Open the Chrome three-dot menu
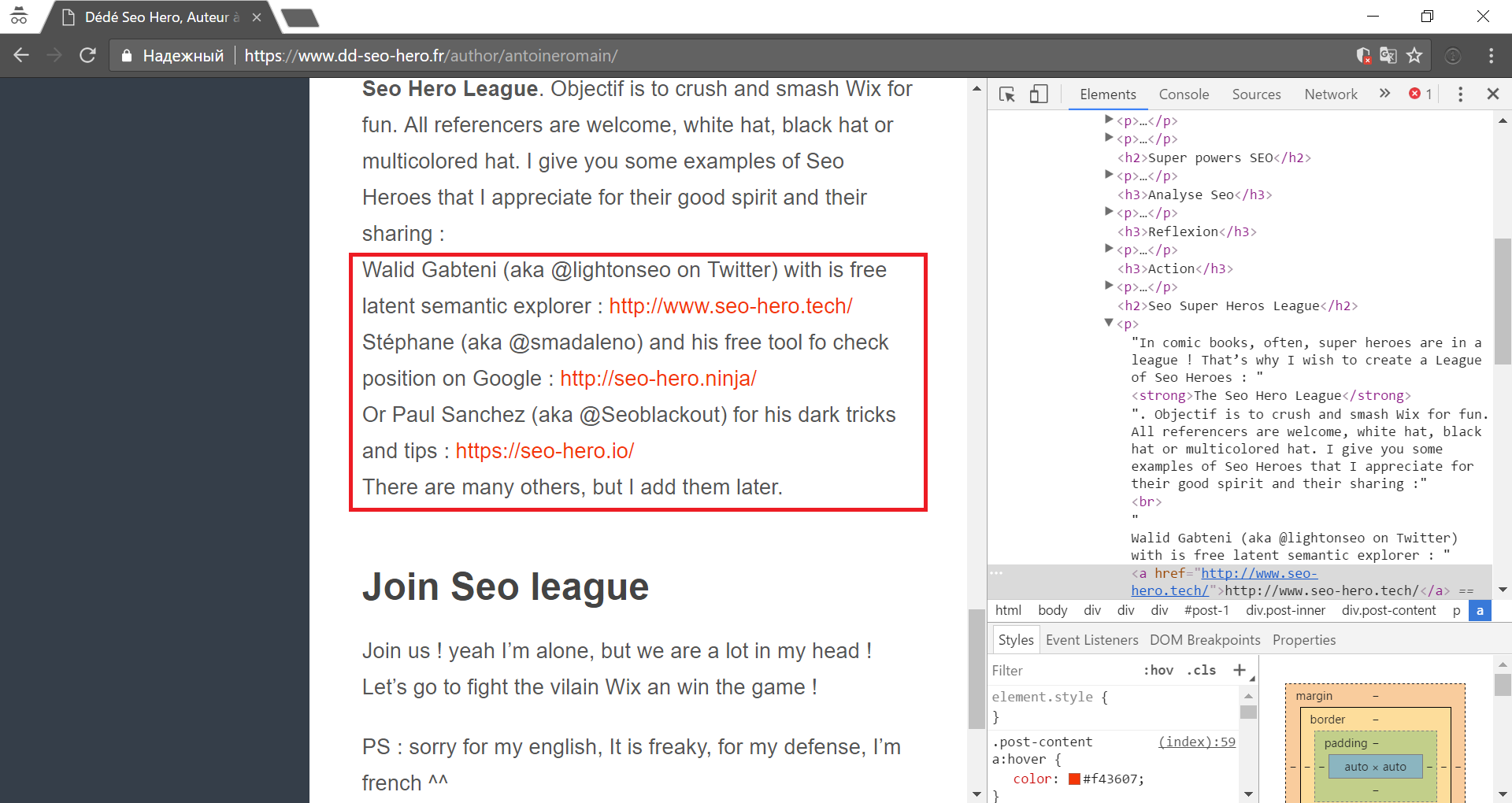The height and width of the screenshot is (803, 1512). [1491, 55]
